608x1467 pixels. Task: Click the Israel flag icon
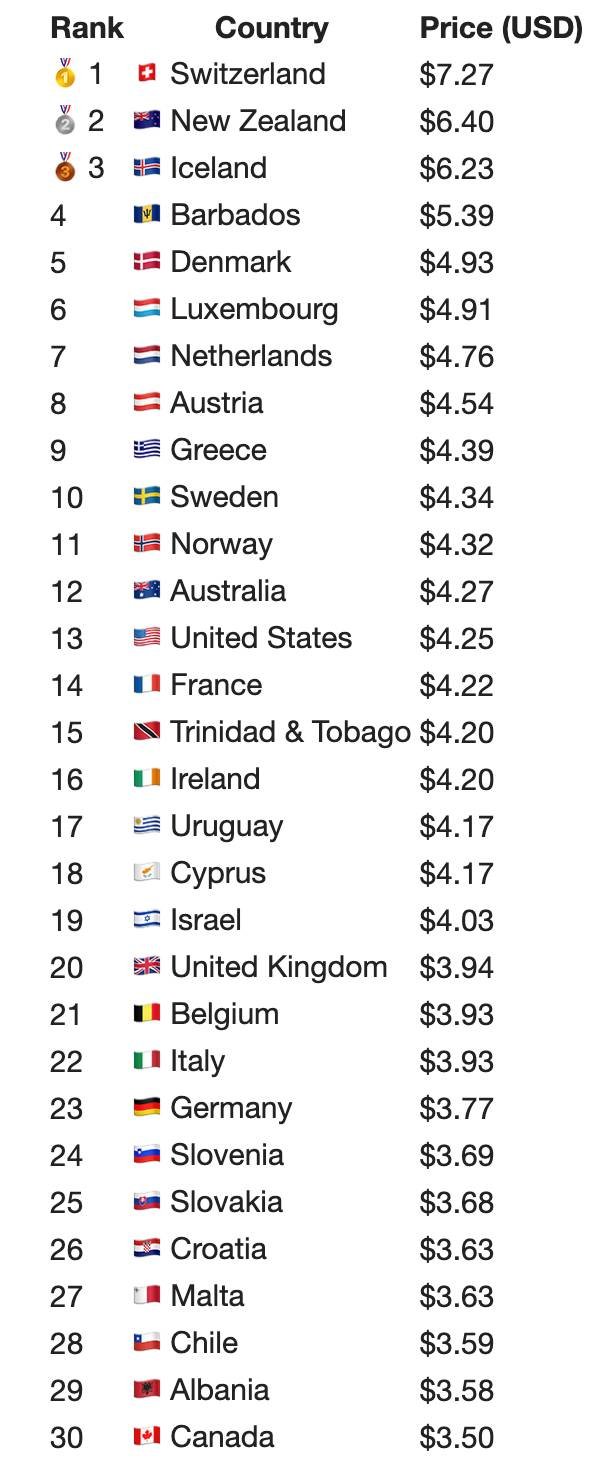pos(147,920)
